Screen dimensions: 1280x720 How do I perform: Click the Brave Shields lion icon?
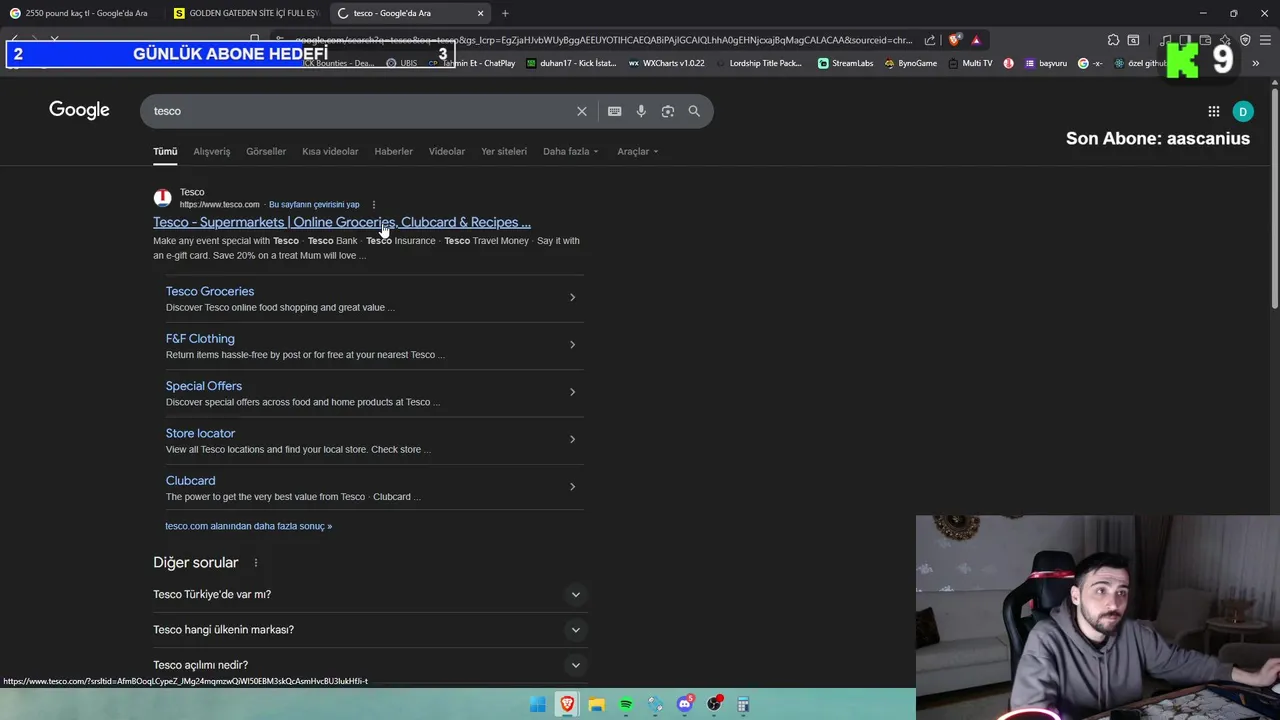click(x=955, y=40)
